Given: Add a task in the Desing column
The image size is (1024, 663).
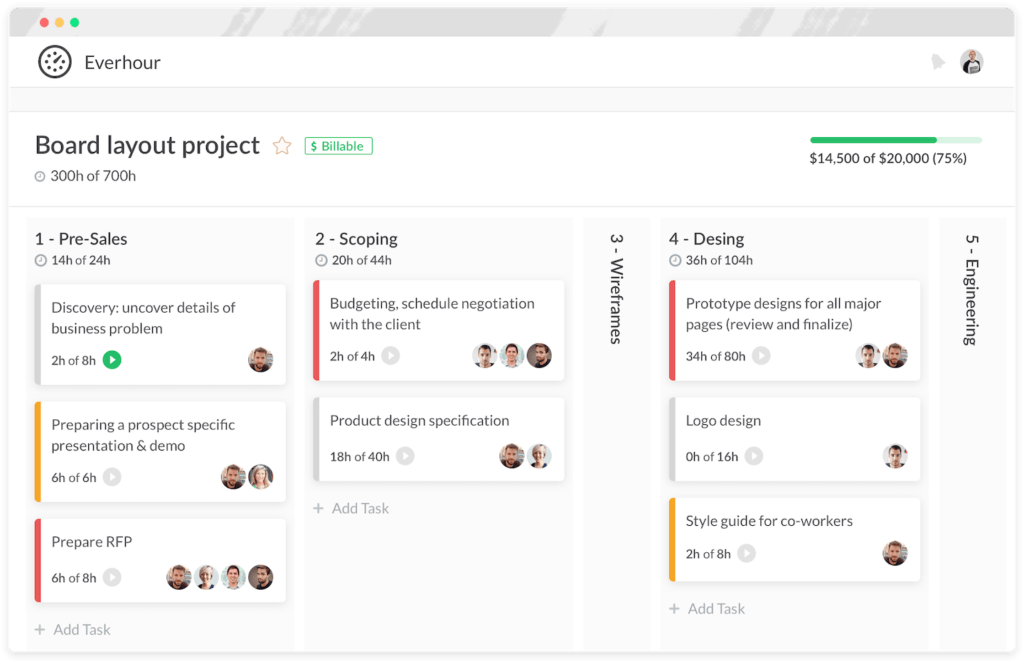Looking at the screenshot, I should tap(707, 608).
